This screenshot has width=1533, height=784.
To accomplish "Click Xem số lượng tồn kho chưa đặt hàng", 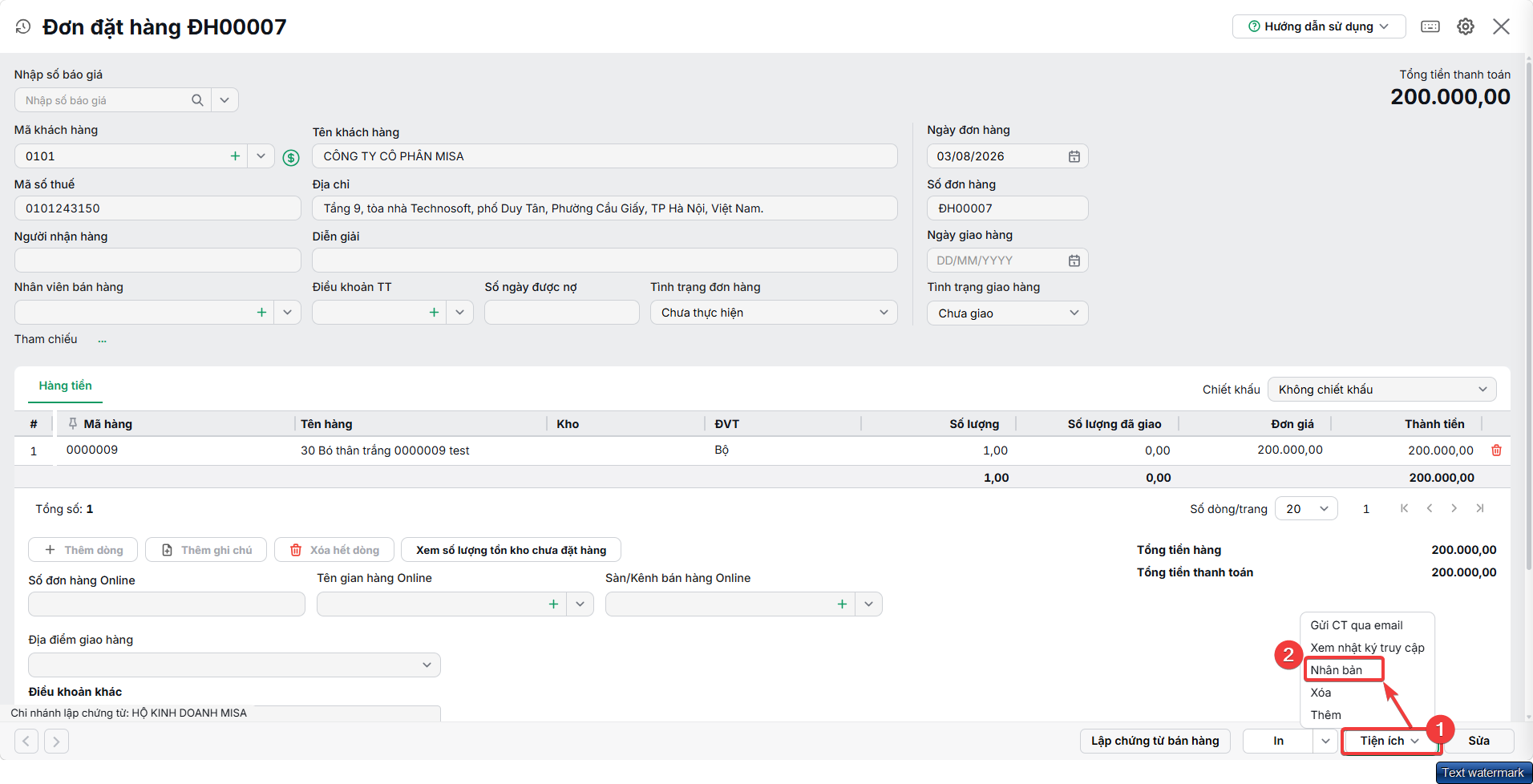I will pos(511,550).
